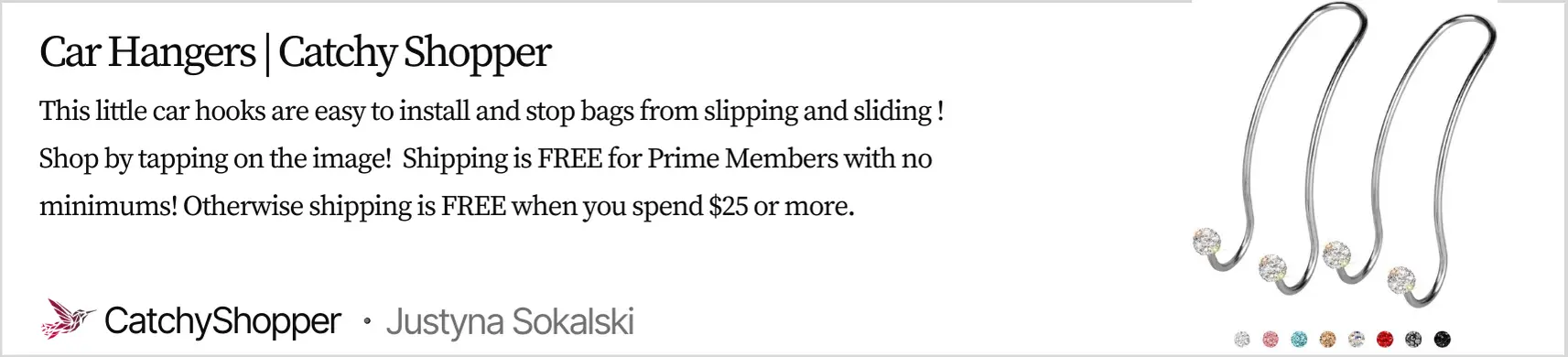Pick the iridescent crystal swatch beside red
1568x357 pixels.
pos(1357,339)
